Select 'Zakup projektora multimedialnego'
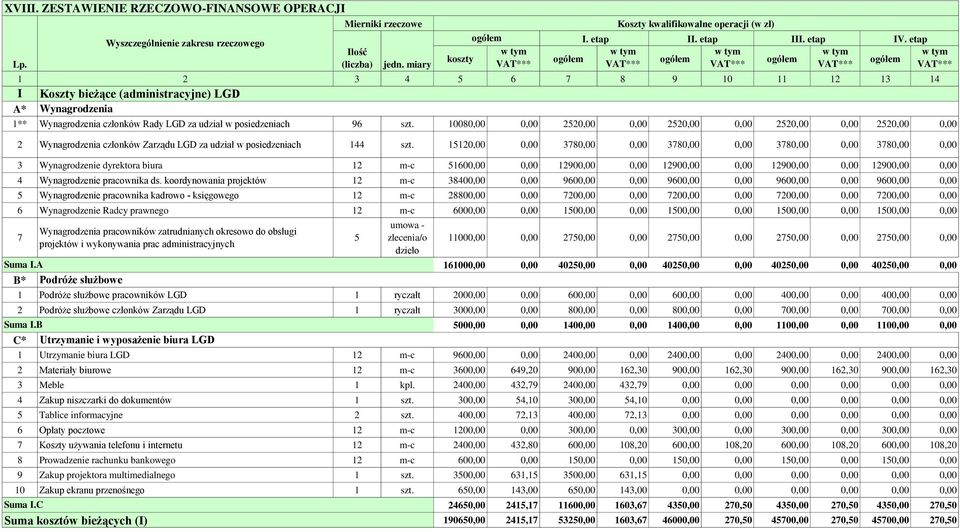This screenshot has height=532, width=960. (107, 474)
